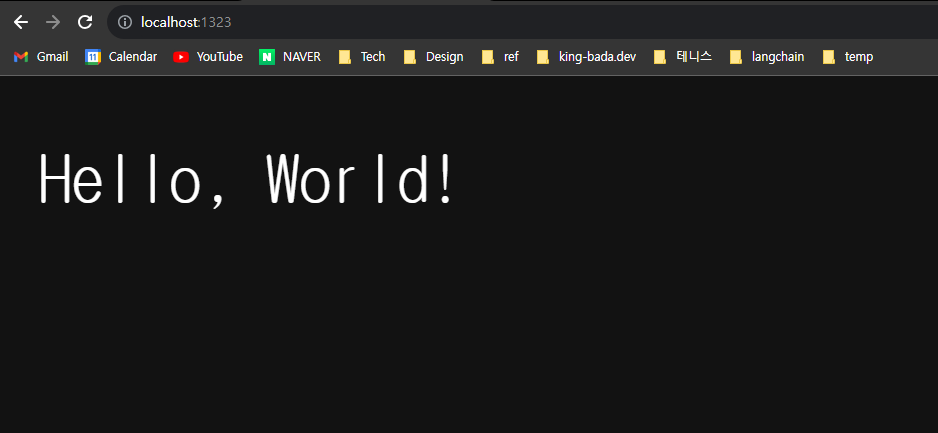Viewport: 938px width, 433px height.
Task: Click the Hello, World! page text
Action: point(246,179)
